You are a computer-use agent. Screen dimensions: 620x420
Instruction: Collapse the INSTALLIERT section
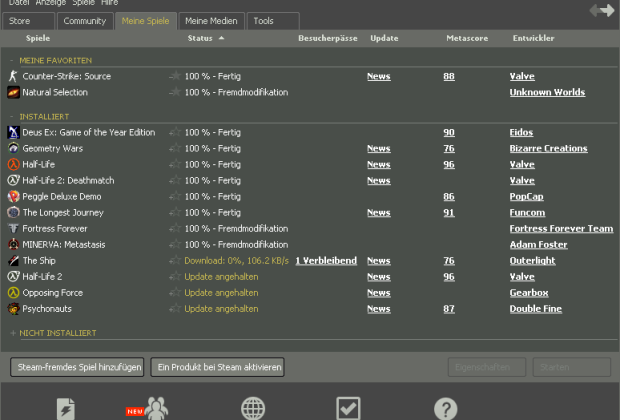tap(11, 117)
